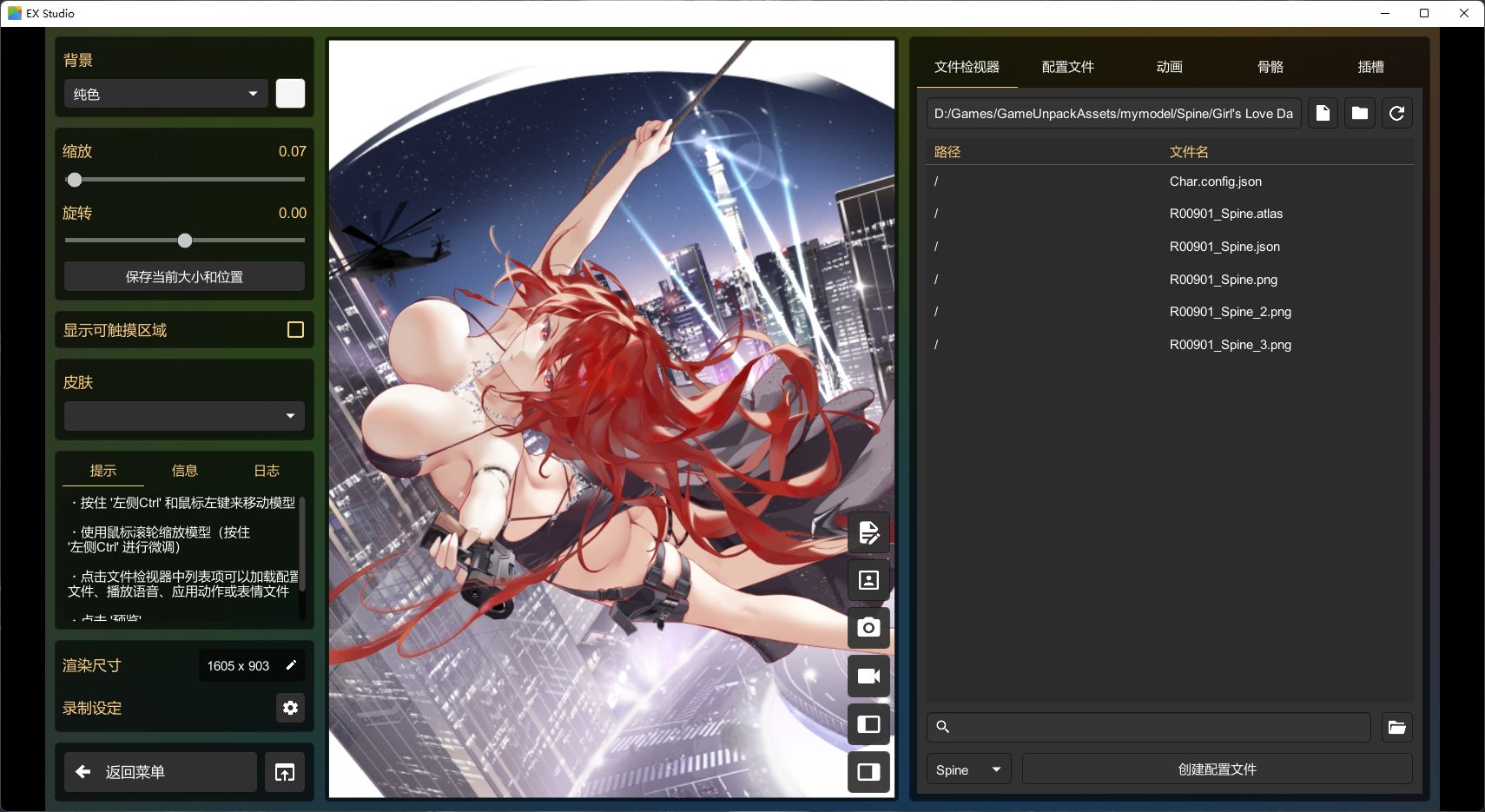Click the 返回菜单 button
The image size is (1485, 812).
(x=161, y=772)
